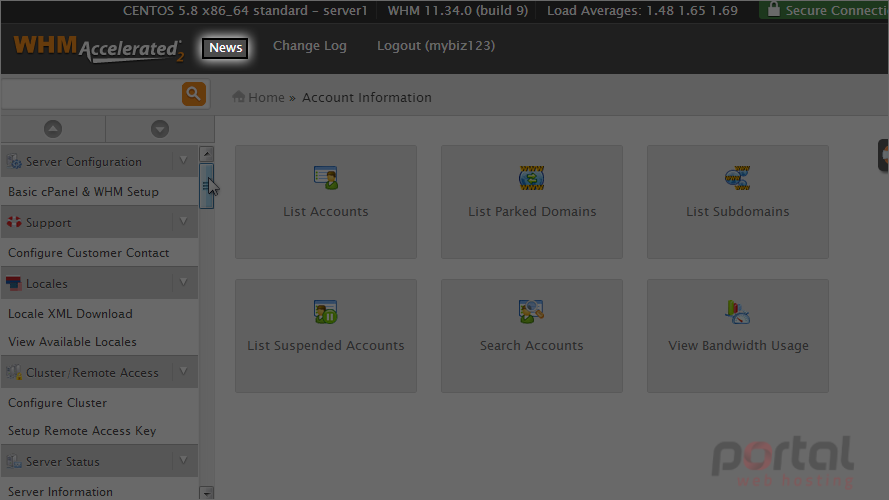Click the List Accounts label
889x500 pixels.
point(326,211)
